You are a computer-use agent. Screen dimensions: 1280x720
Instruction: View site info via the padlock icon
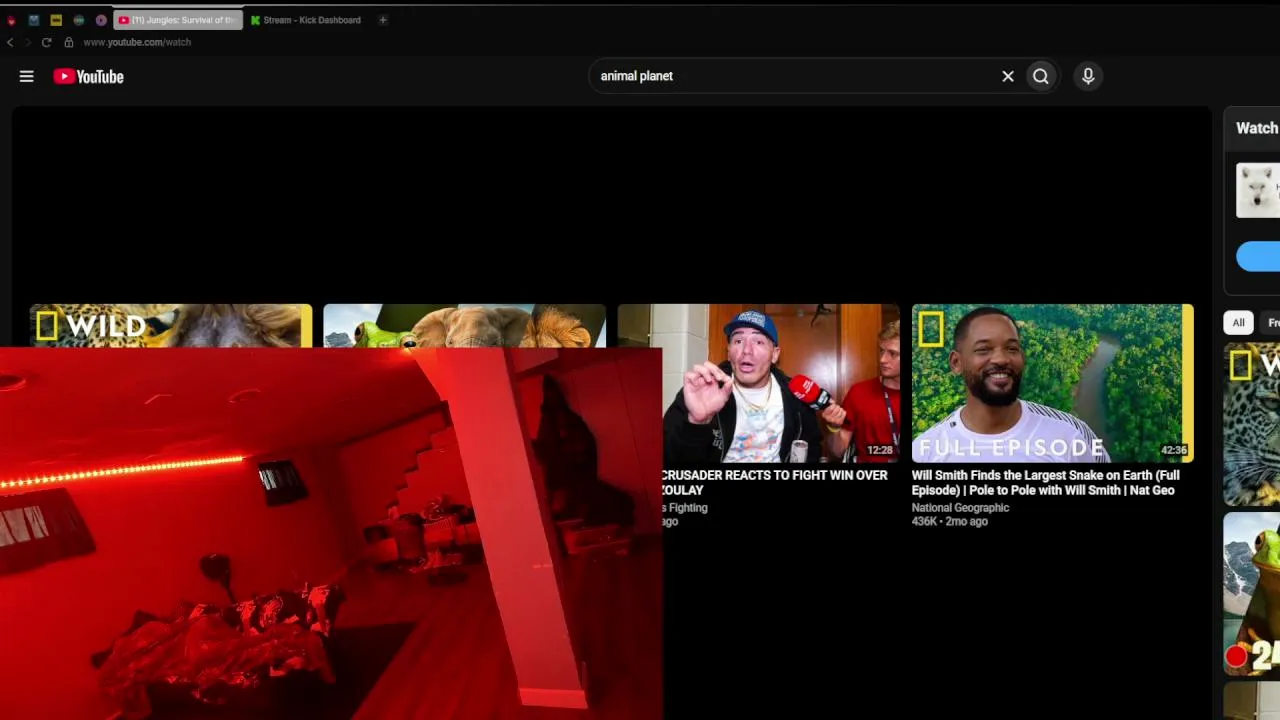pyautogui.click(x=69, y=42)
